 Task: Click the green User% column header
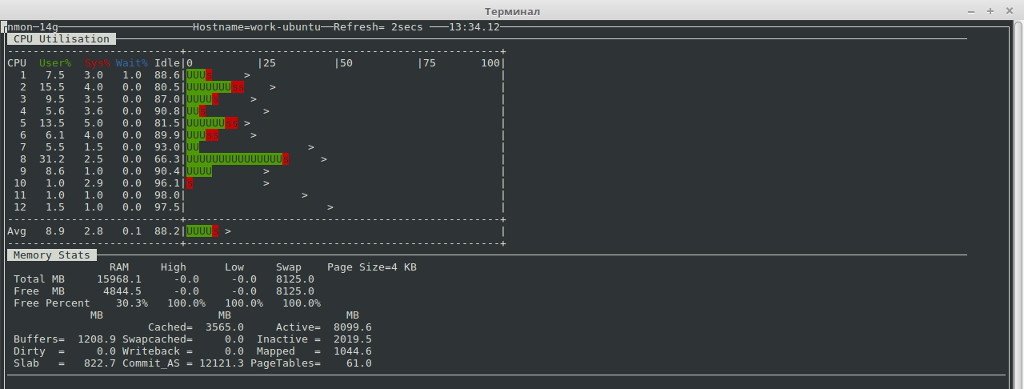tap(55, 63)
